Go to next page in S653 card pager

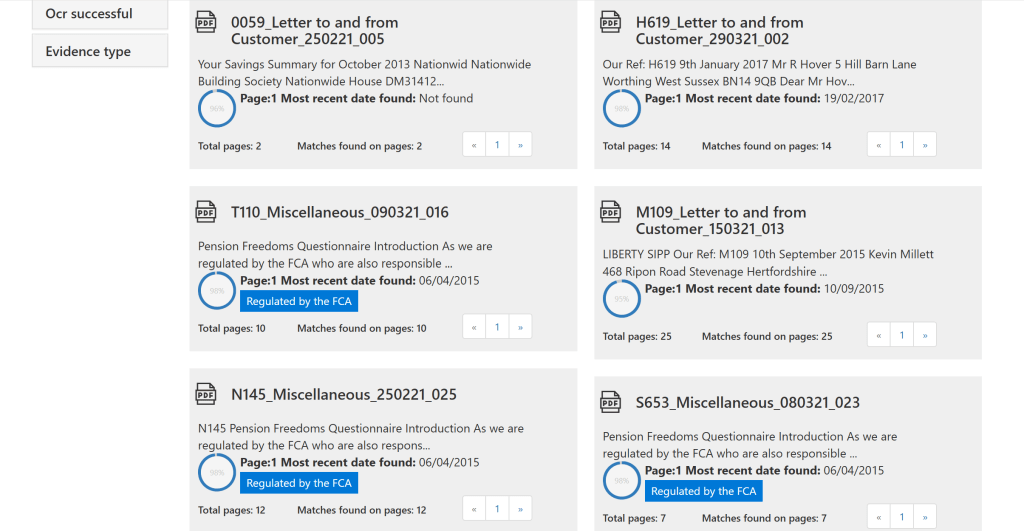coord(925,517)
